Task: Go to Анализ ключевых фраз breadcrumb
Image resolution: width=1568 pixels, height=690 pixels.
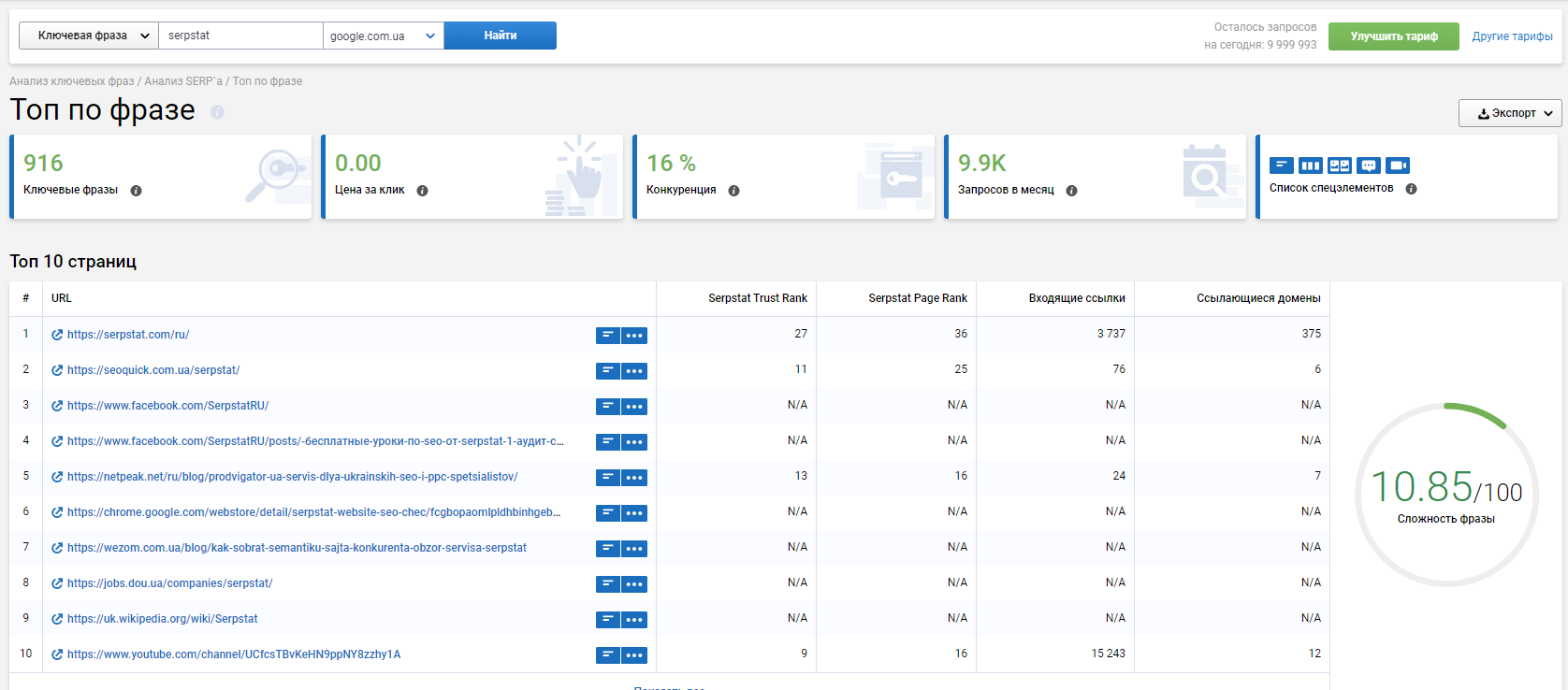Action: (x=72, y=81)
